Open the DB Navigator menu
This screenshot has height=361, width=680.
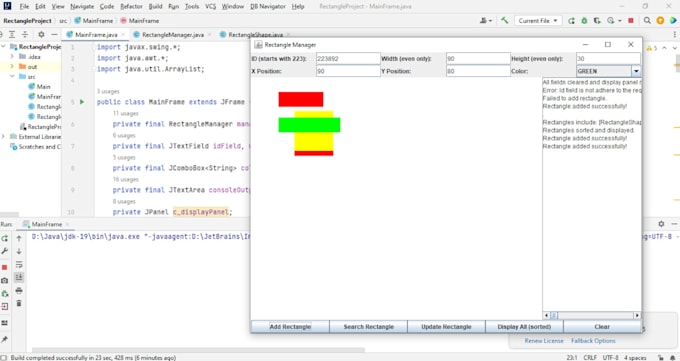pos(268,7)
